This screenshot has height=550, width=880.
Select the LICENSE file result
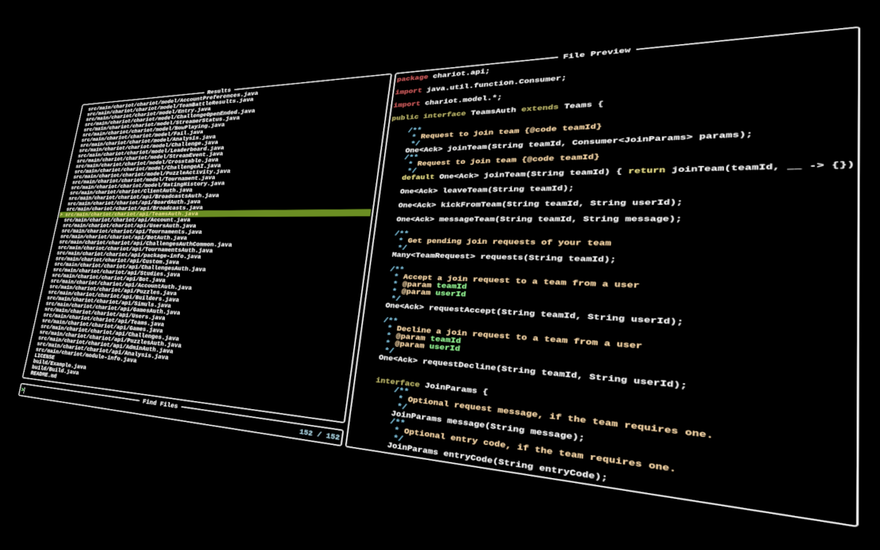coord(44,357)
